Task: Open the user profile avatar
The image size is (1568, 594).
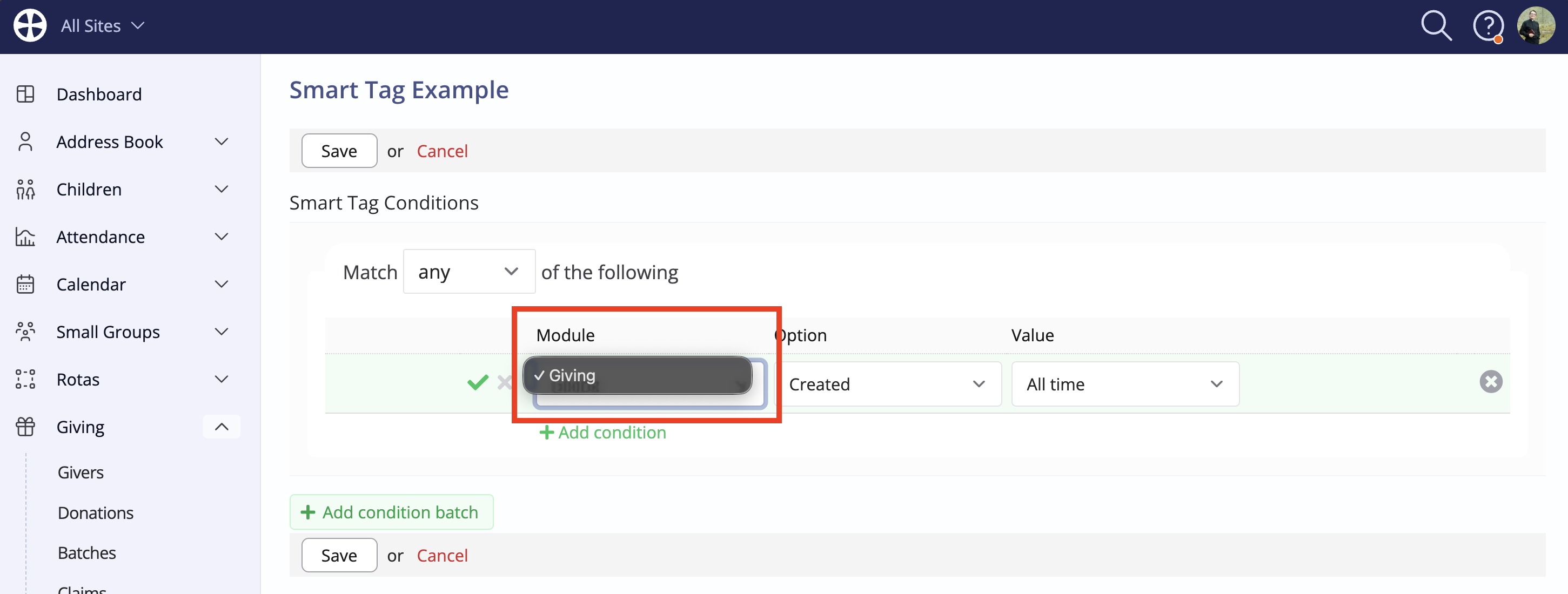Action: tap(1536, 25)
